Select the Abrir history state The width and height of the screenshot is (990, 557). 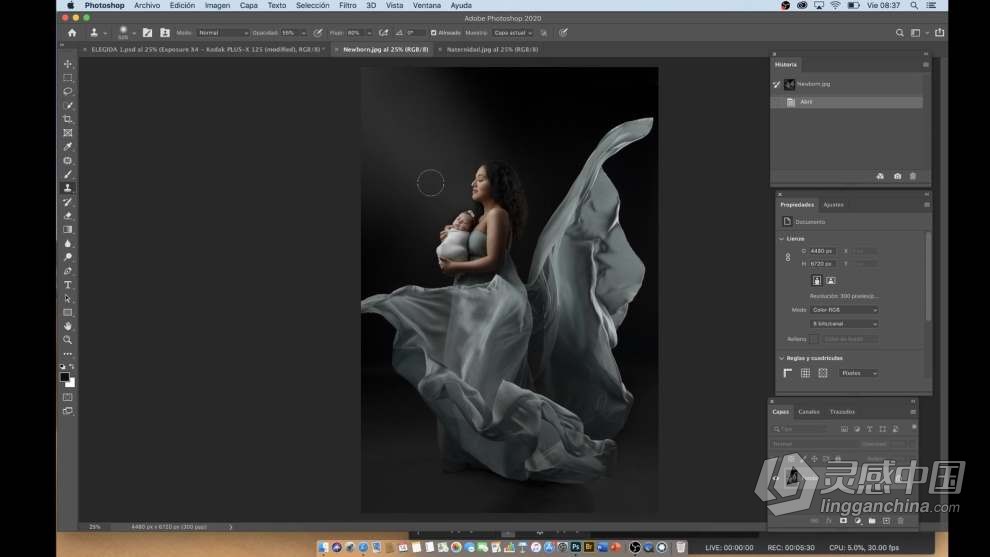coord(847,102)
